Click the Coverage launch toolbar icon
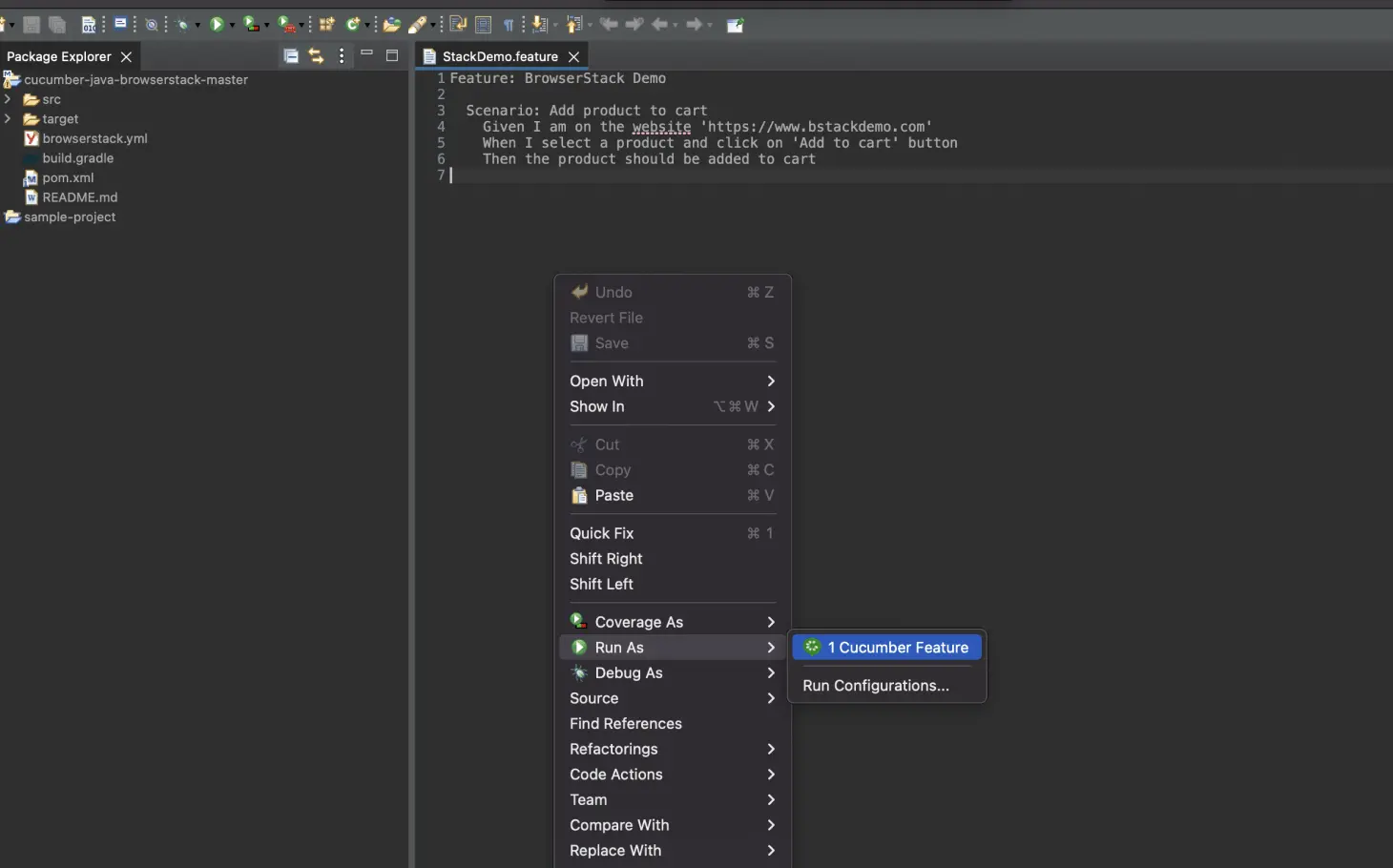 251,25
